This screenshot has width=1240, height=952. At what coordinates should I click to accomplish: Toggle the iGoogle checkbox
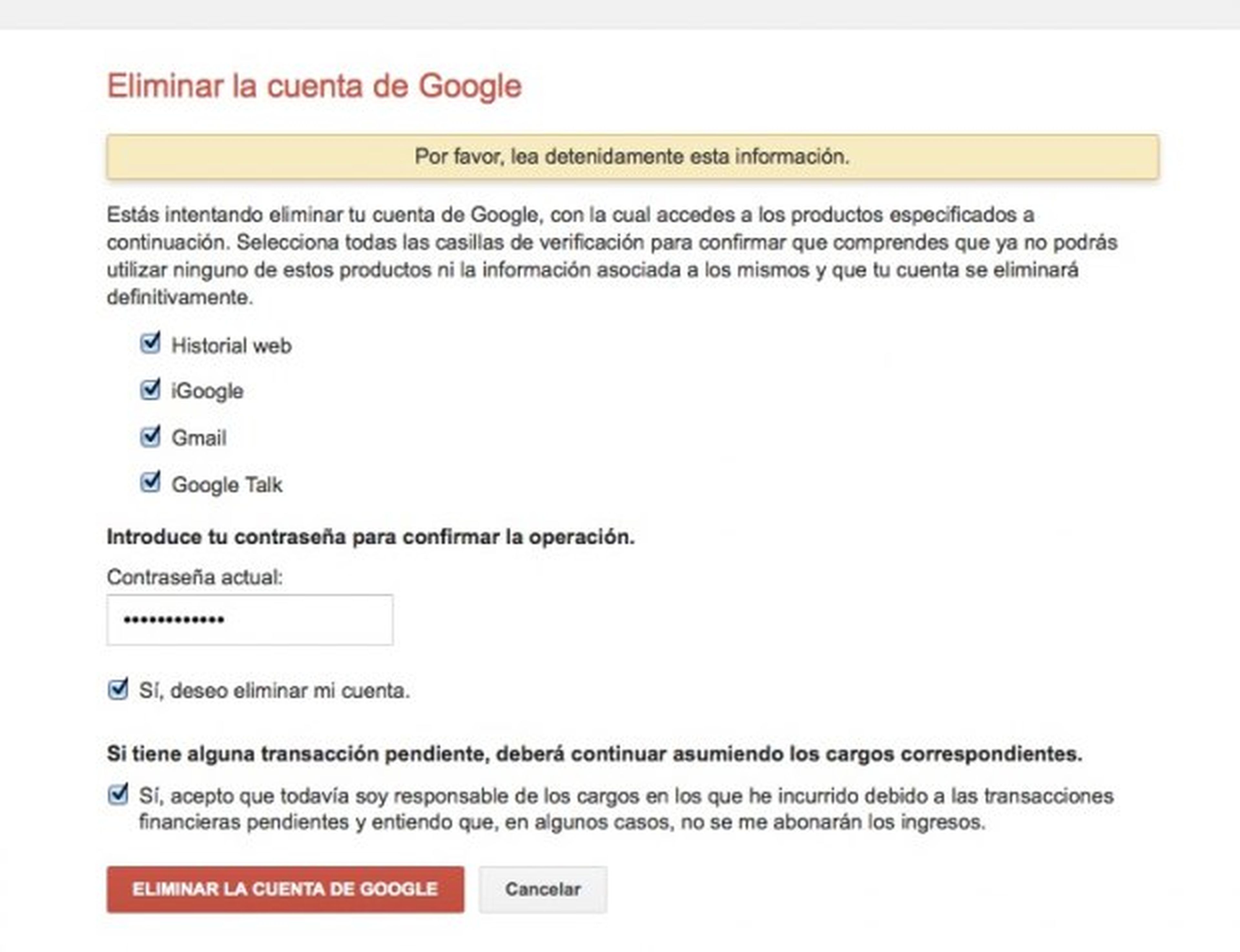[150, 390]
